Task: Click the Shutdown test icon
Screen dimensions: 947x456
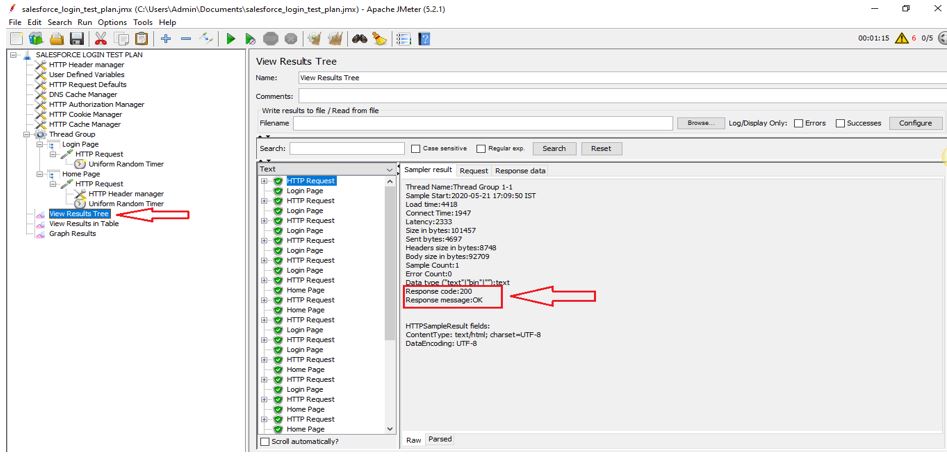Action: point(291,39)
